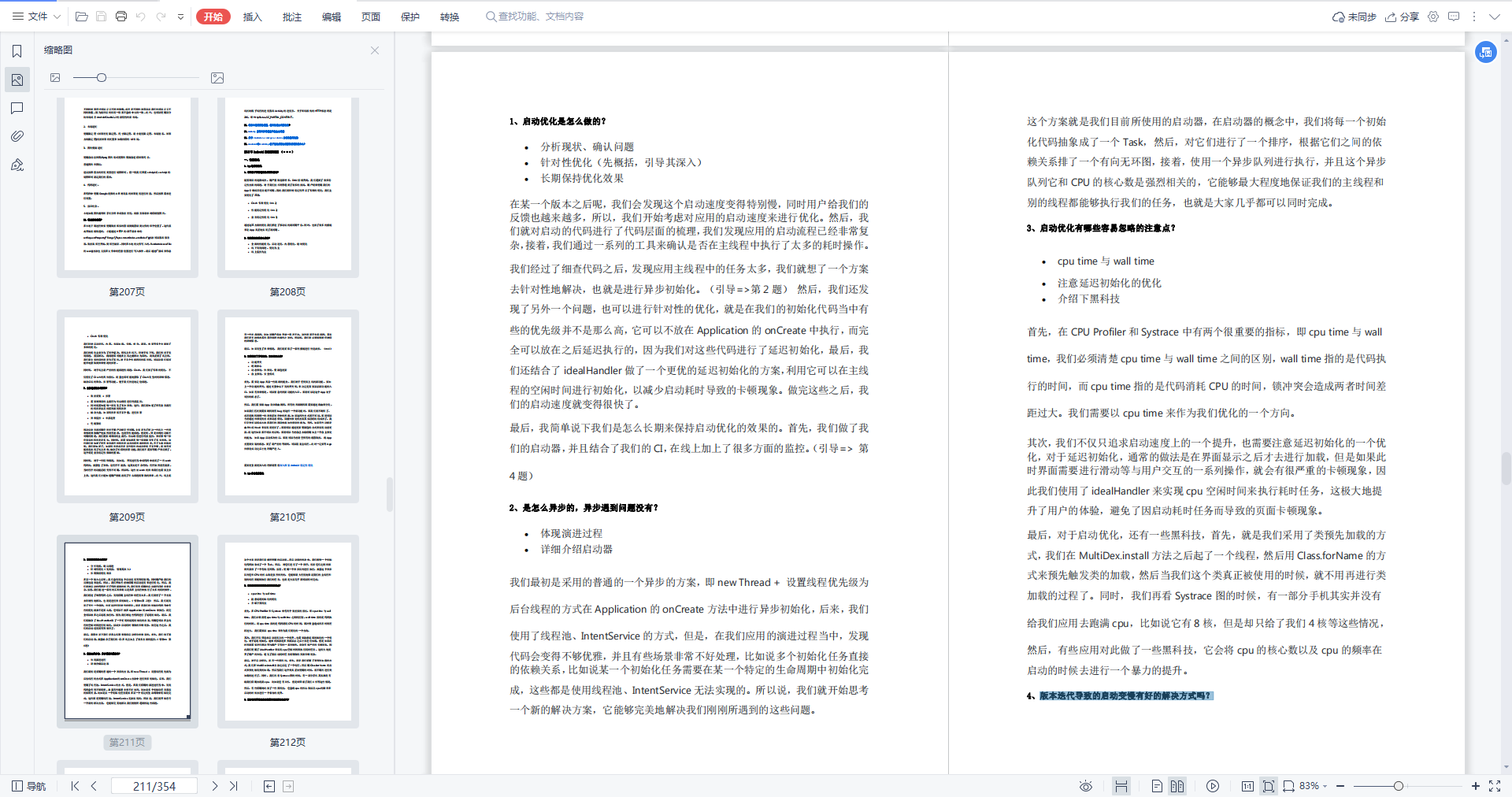Switch to two-page view
Screen dimensions: 1512x797
1177,786
